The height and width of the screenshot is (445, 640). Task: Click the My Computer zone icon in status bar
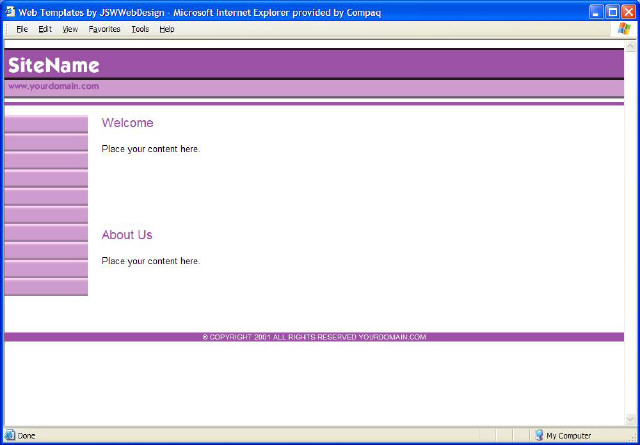tap(539, 436)
